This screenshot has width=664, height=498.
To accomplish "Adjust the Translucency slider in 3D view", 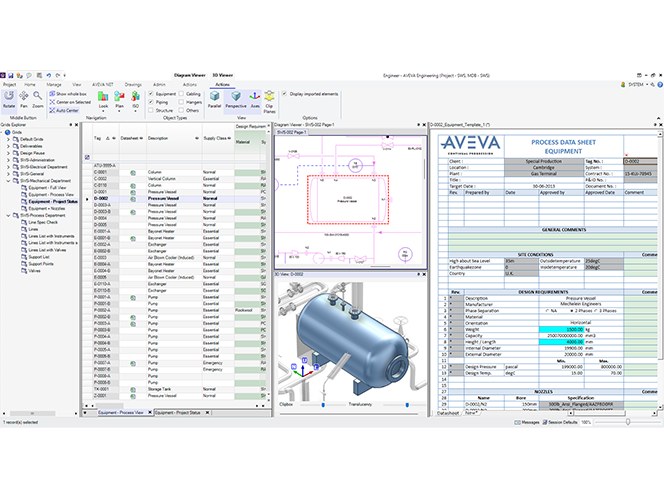I will pyautogui.click(x=407, y=405).
